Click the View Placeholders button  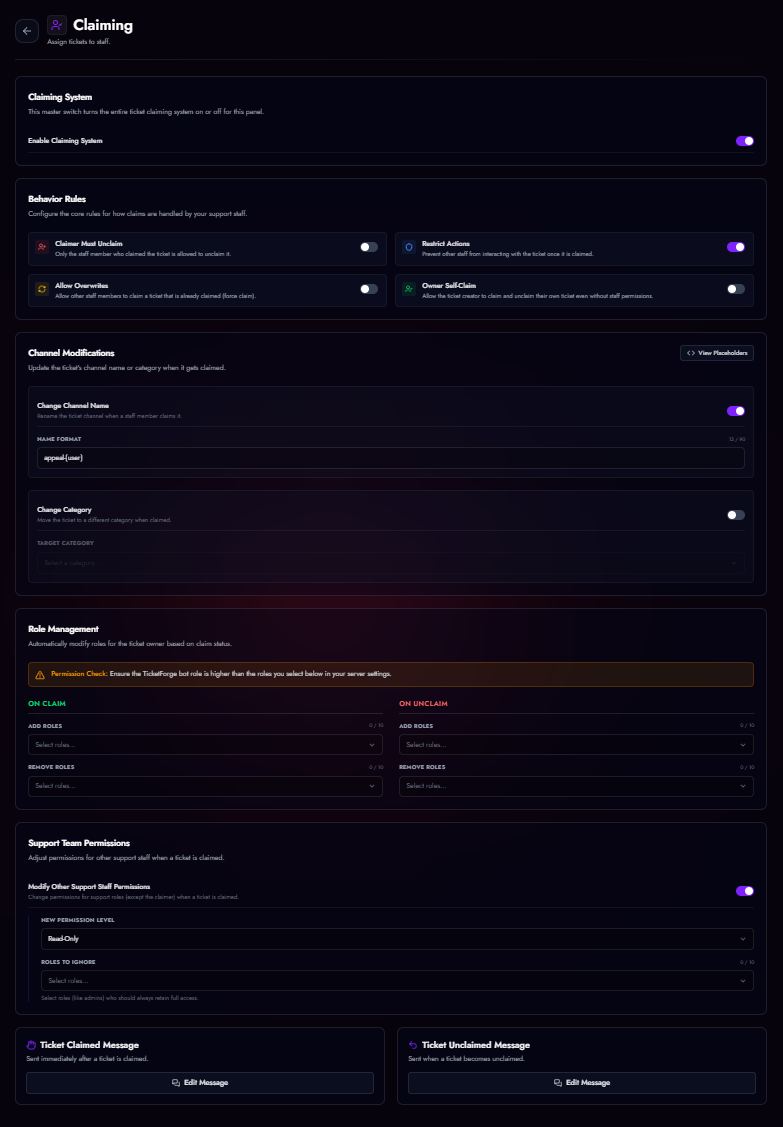[716, 352]
